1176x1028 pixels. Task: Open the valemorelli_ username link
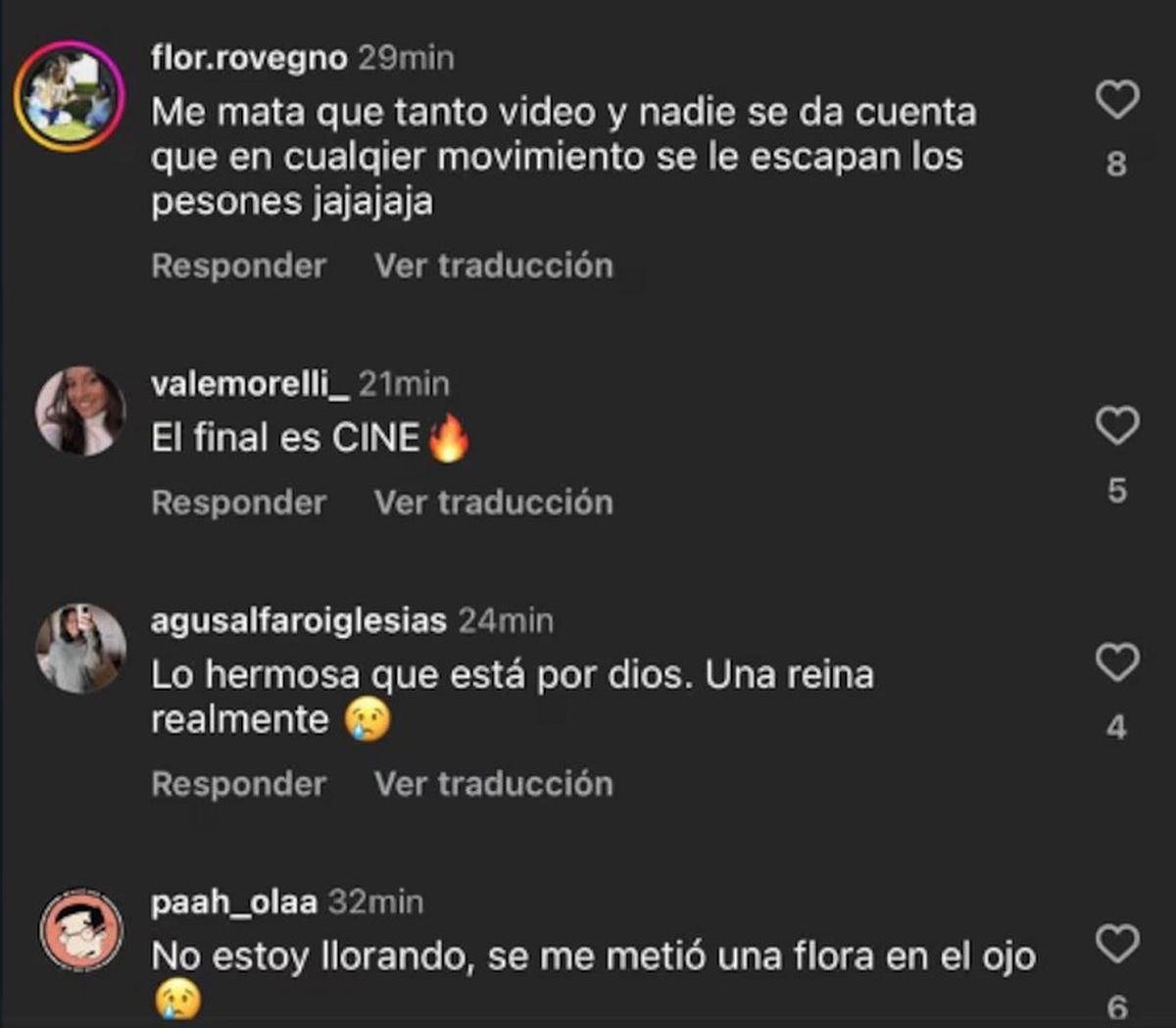(250, 384)
